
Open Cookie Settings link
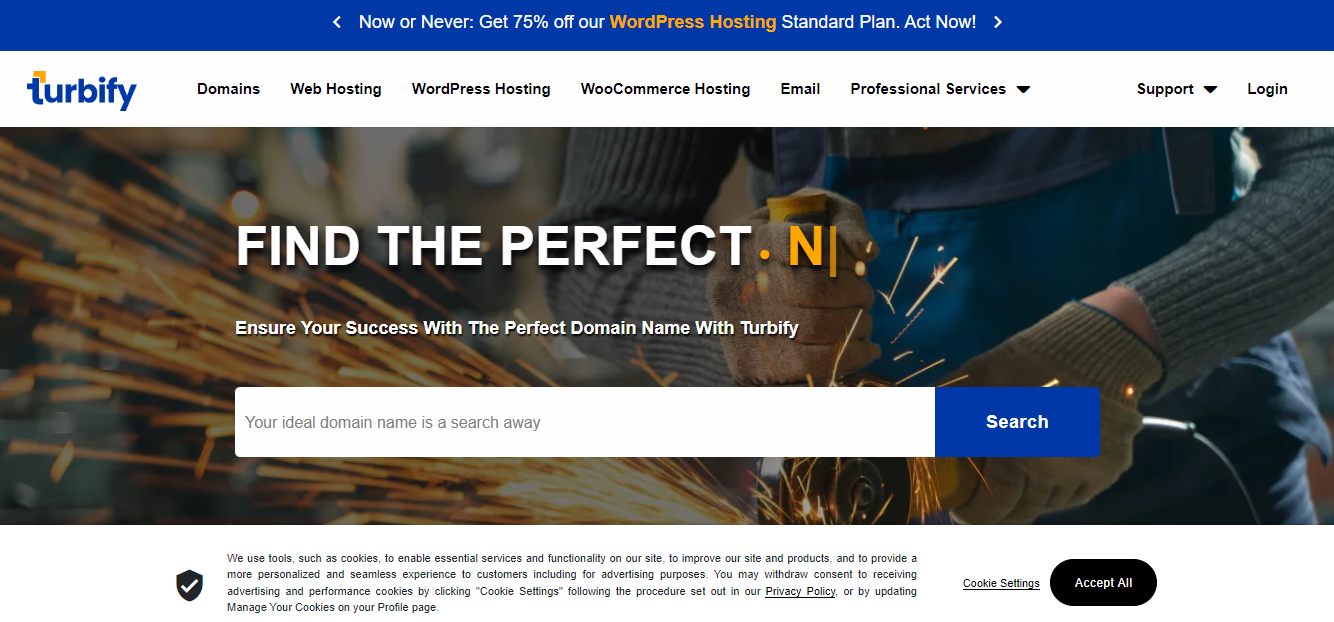click(1001, 583)
